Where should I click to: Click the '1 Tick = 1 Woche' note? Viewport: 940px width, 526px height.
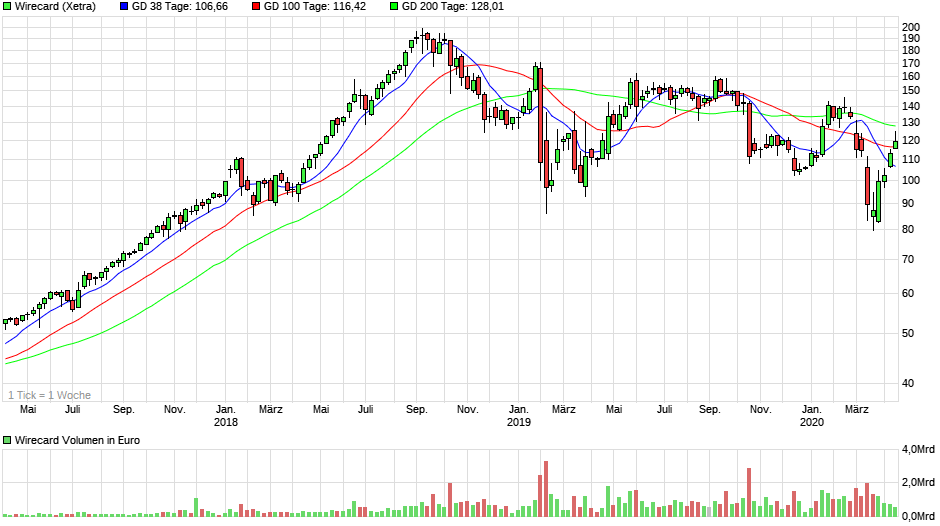[x=50, y=395]
